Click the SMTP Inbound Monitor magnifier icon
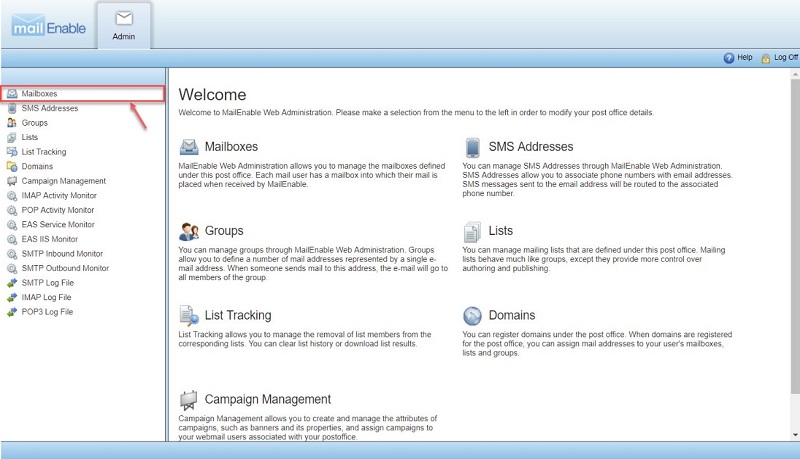The image size is (800, 459). click(x=12, y=254)
